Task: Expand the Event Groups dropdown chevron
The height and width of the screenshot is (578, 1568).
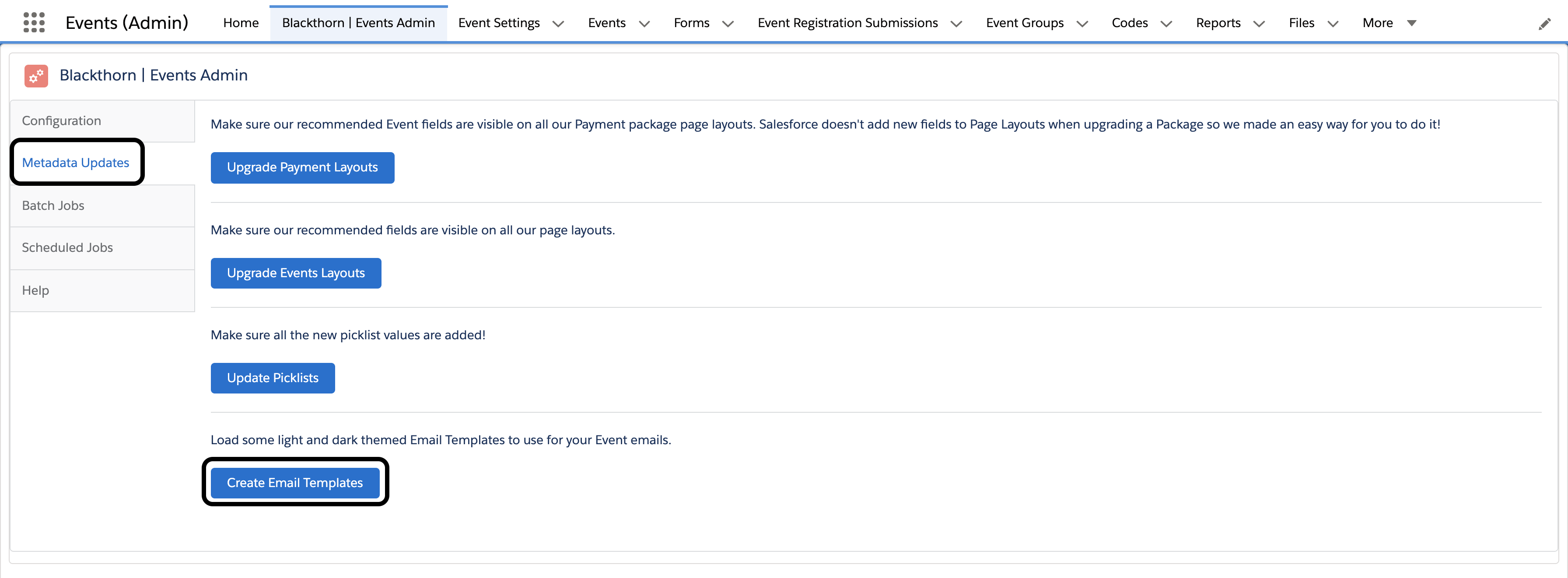Action: [1081, 24]
